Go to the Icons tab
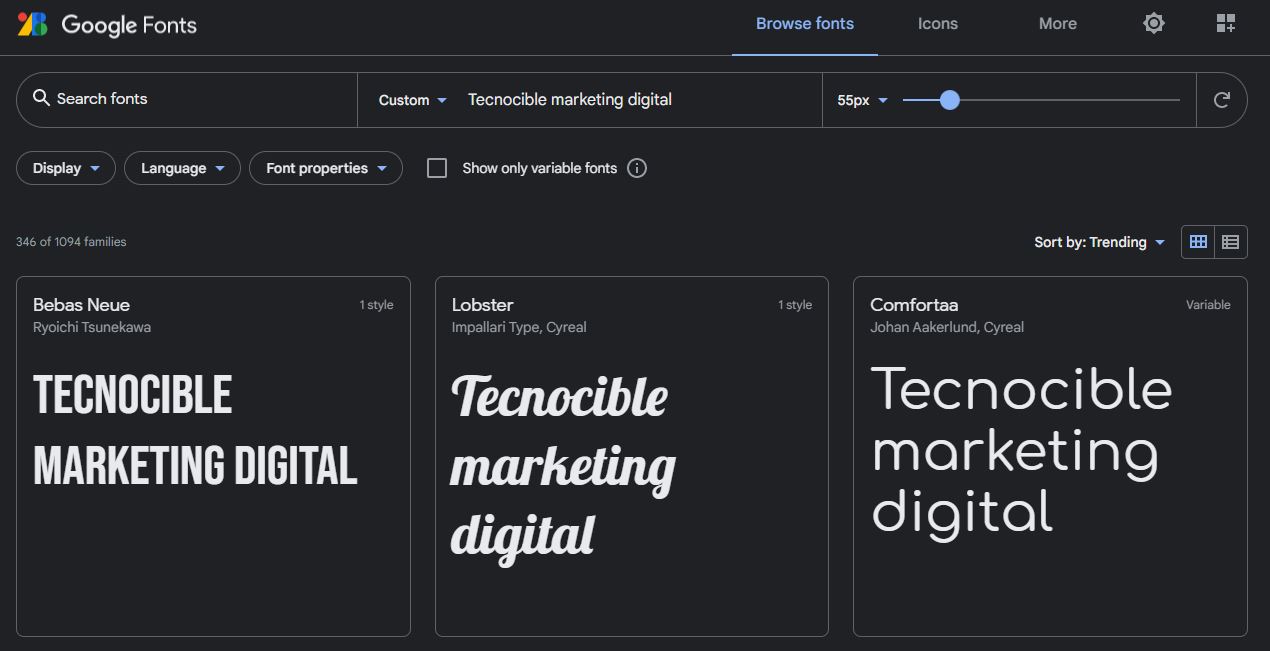This screenshot has height=651, width=1270. tap(937, 24)
